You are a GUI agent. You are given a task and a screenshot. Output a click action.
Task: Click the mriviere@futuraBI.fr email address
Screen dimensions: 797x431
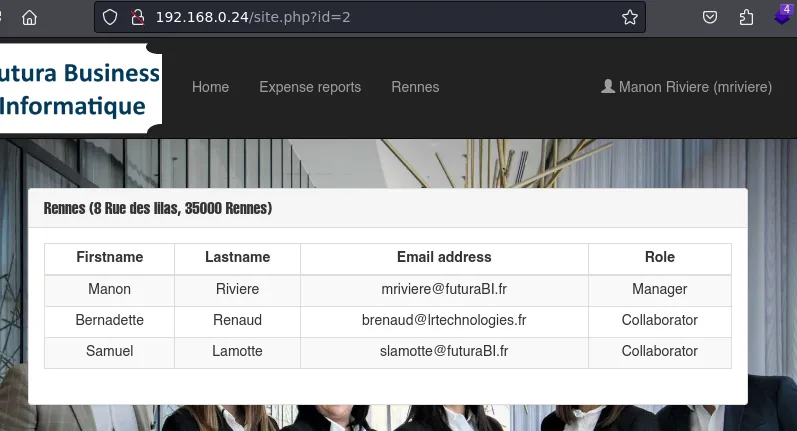click(444, 289)
